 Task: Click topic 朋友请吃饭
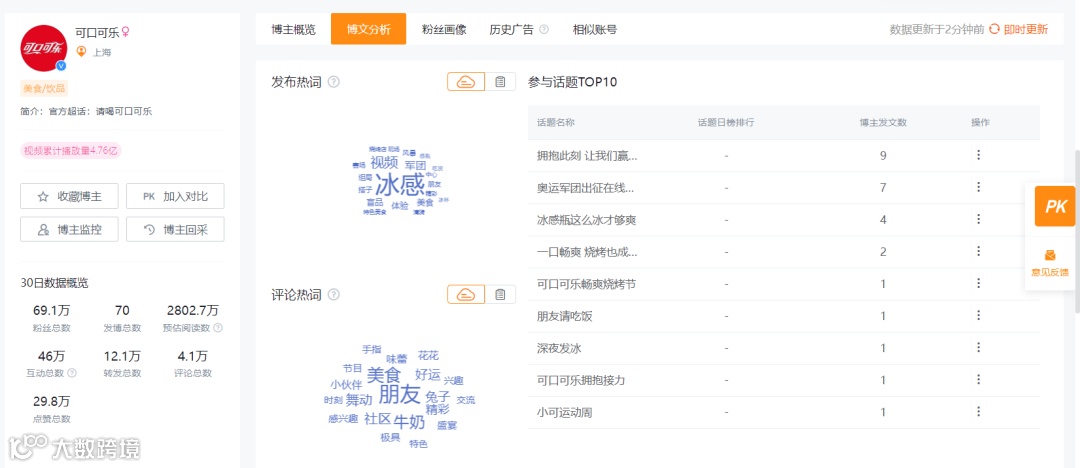point(564,316)
